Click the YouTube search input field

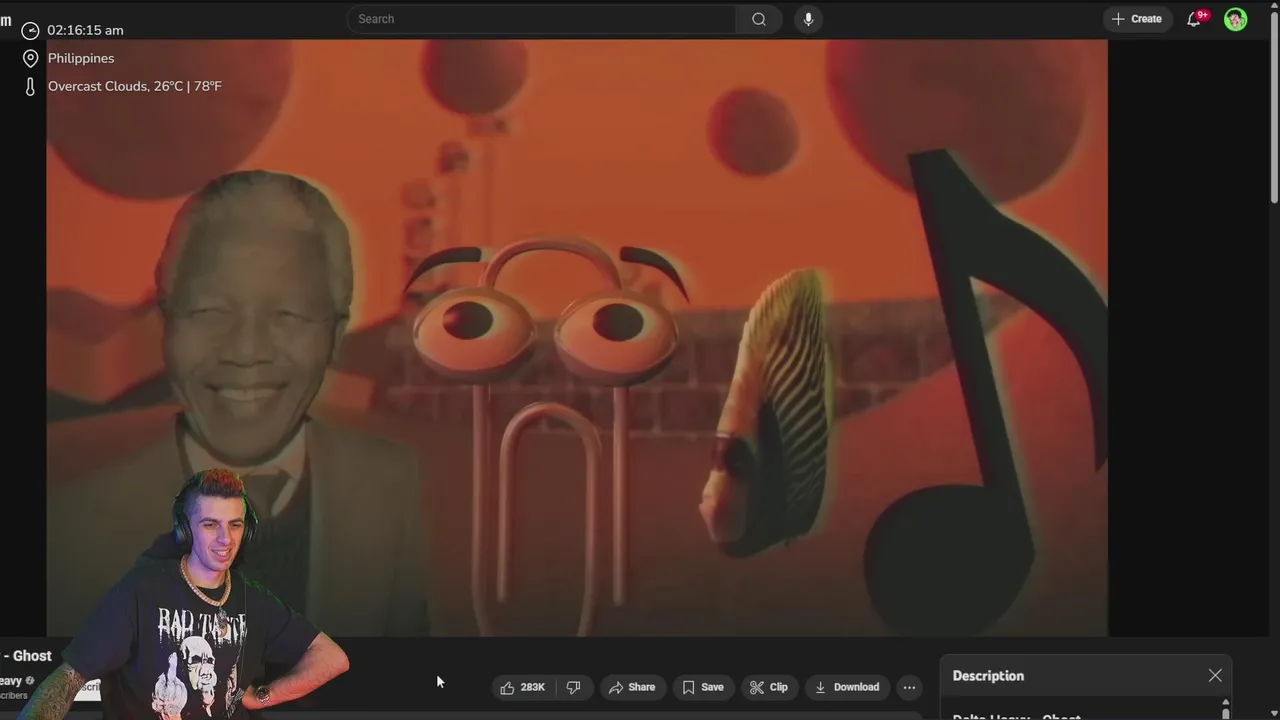(x=541, y=19)
